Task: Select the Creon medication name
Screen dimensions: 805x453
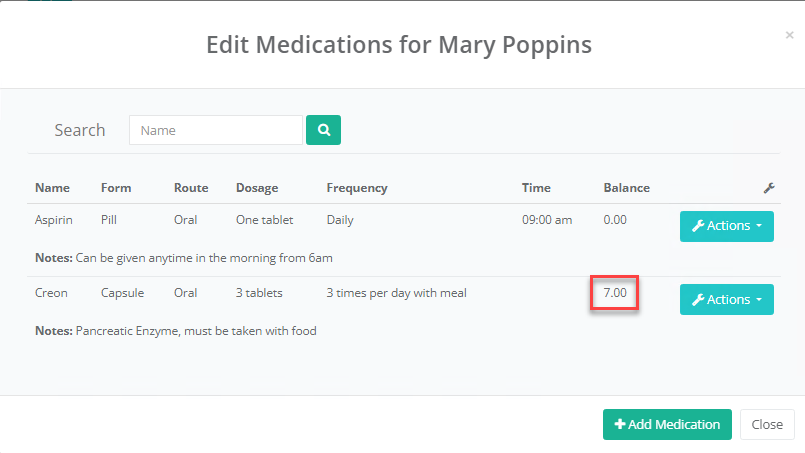Action: coord(51,293)
